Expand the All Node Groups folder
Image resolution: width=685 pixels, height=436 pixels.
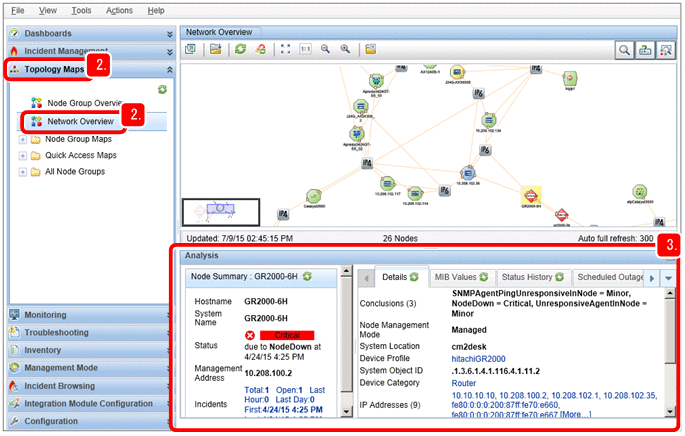pyautogui.click(x=23, y=172)
